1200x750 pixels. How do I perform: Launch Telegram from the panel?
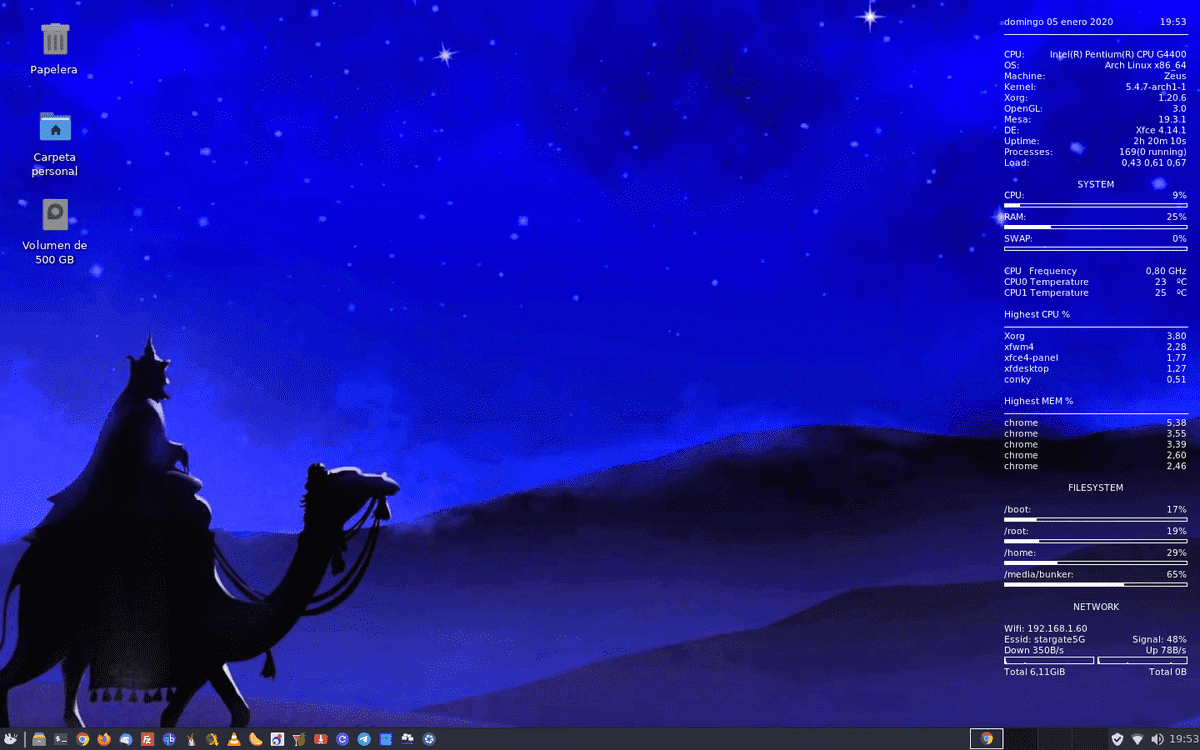tap(364, 739)
